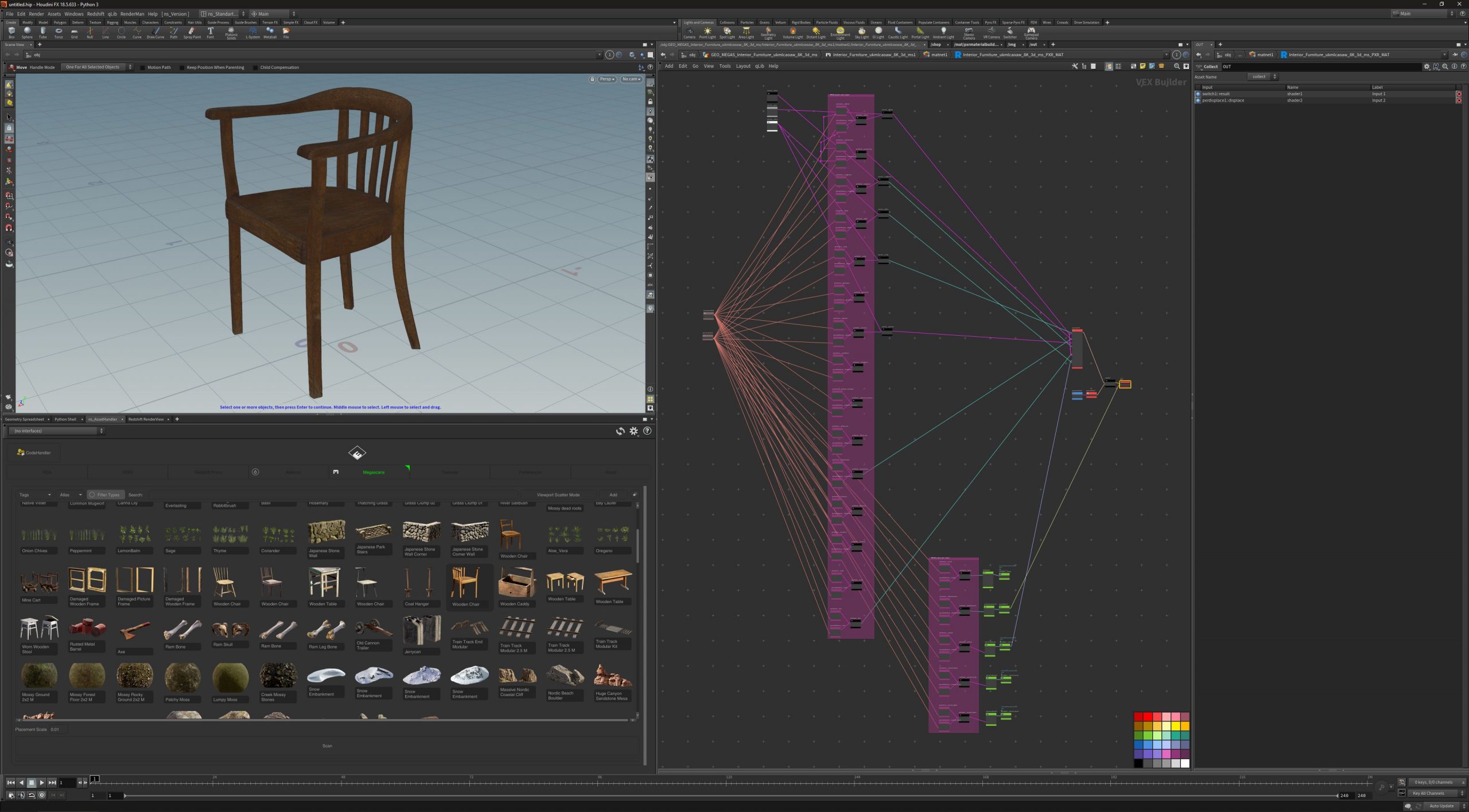This screenshot has width=1469, height=812.
Task: Pick the white swatch in the color palette
Action: tap(1185, 763)
